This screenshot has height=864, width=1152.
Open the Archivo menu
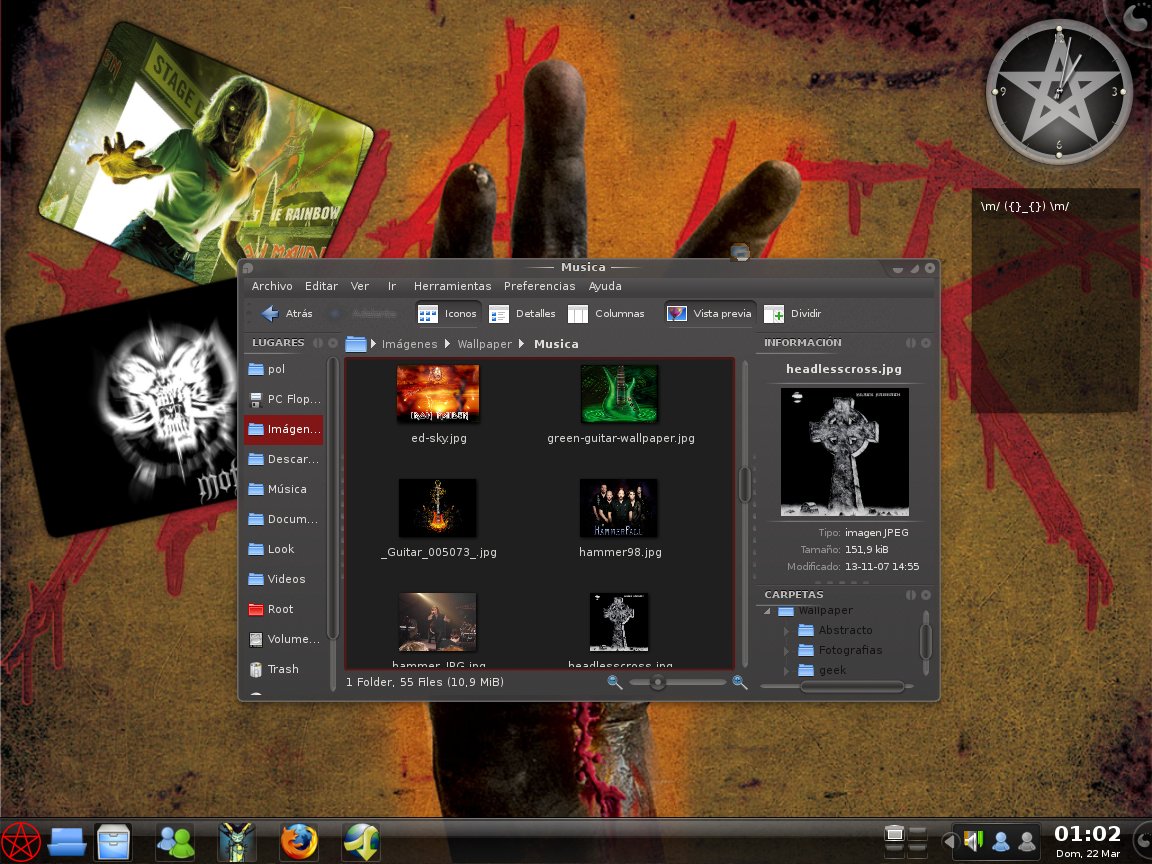coord(272,287)
